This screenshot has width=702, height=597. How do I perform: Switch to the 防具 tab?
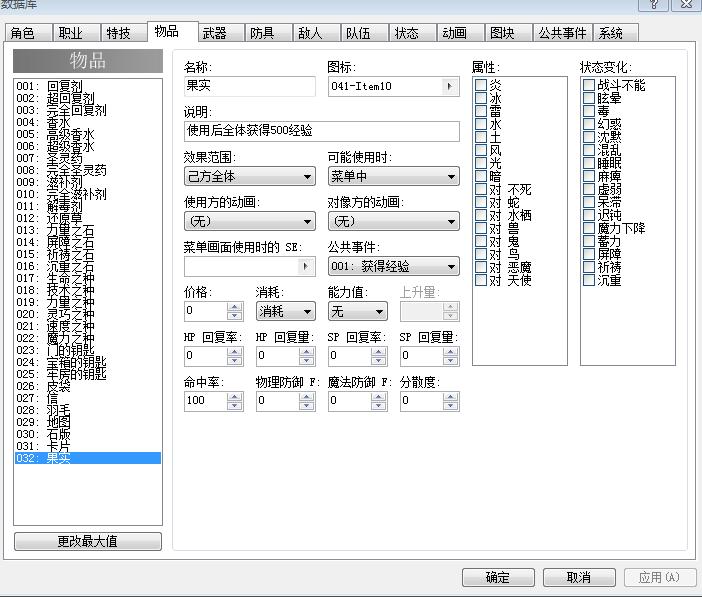(269, 33)
